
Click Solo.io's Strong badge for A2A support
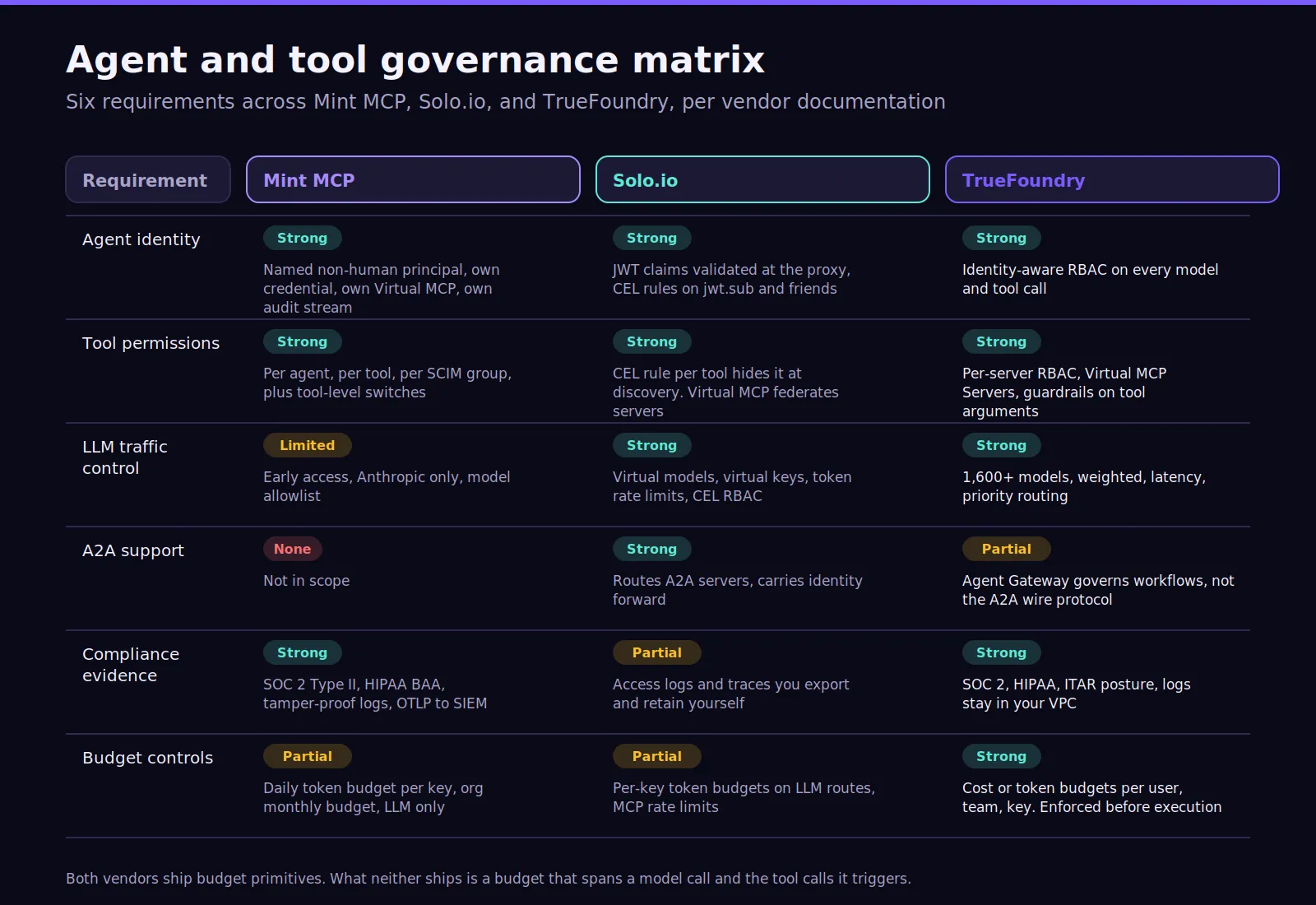[x=652, y=549]
